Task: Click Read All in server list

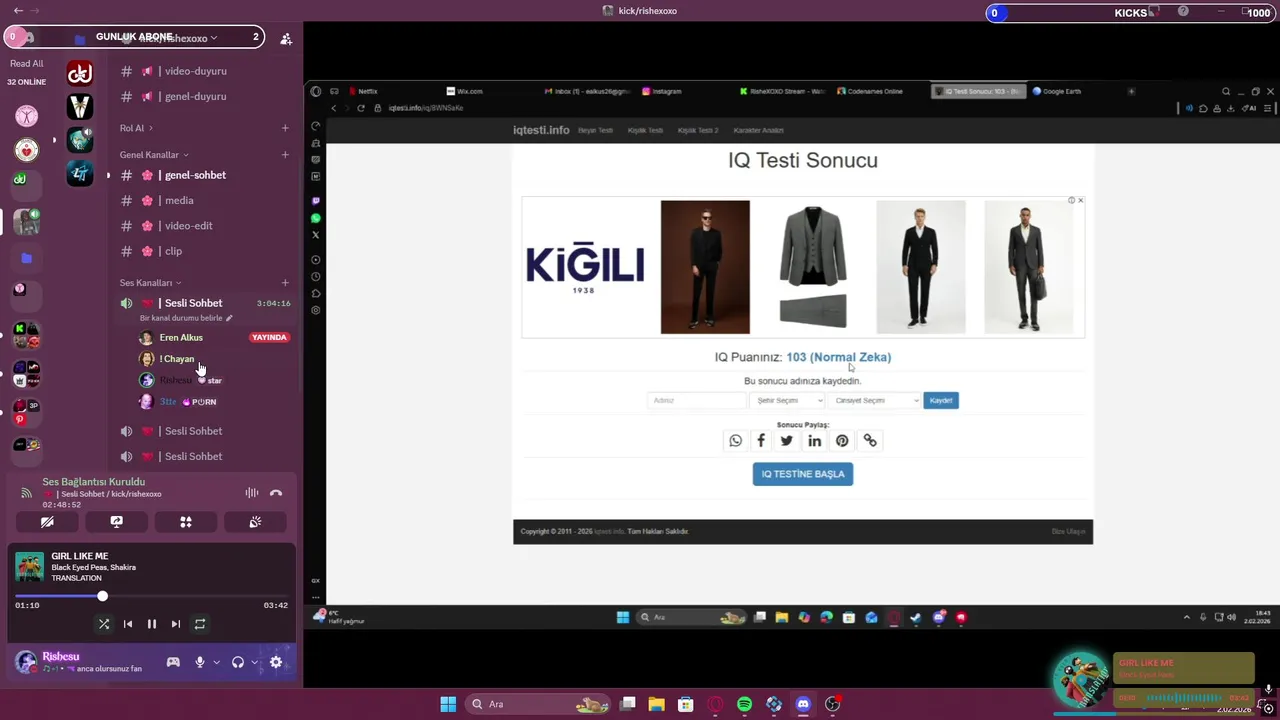Action: [26, 63]
